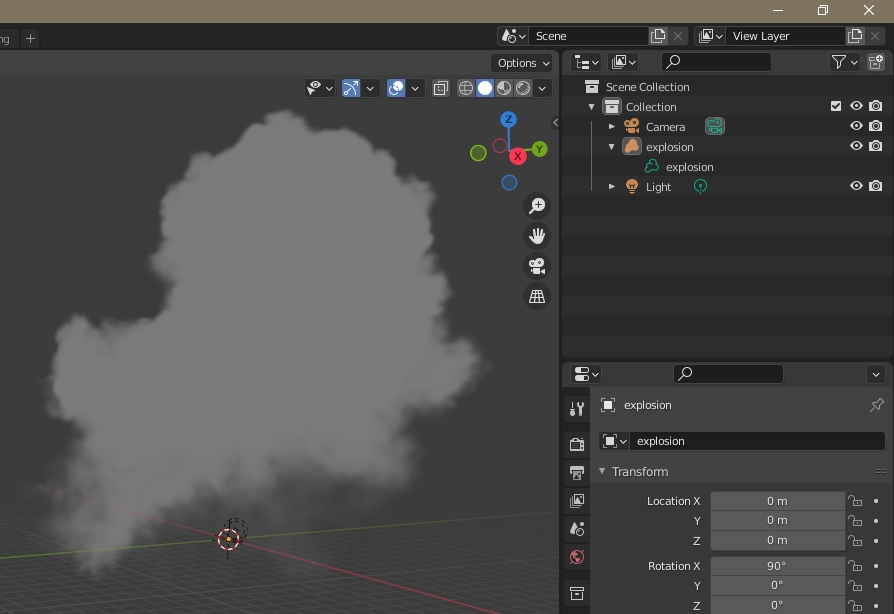Open outliner display mode dropdown

[x=623, y=62]
